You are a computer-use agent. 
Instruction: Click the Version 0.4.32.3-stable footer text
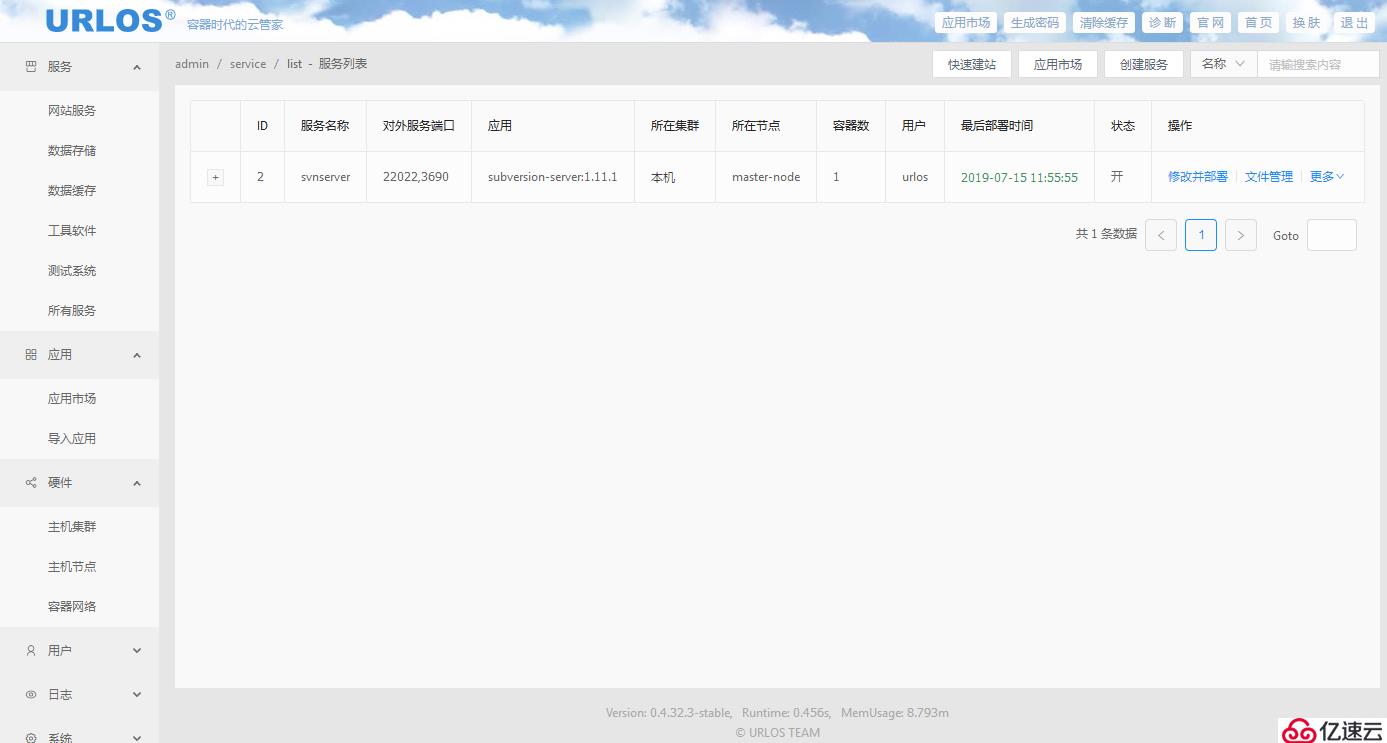point(669,713)
